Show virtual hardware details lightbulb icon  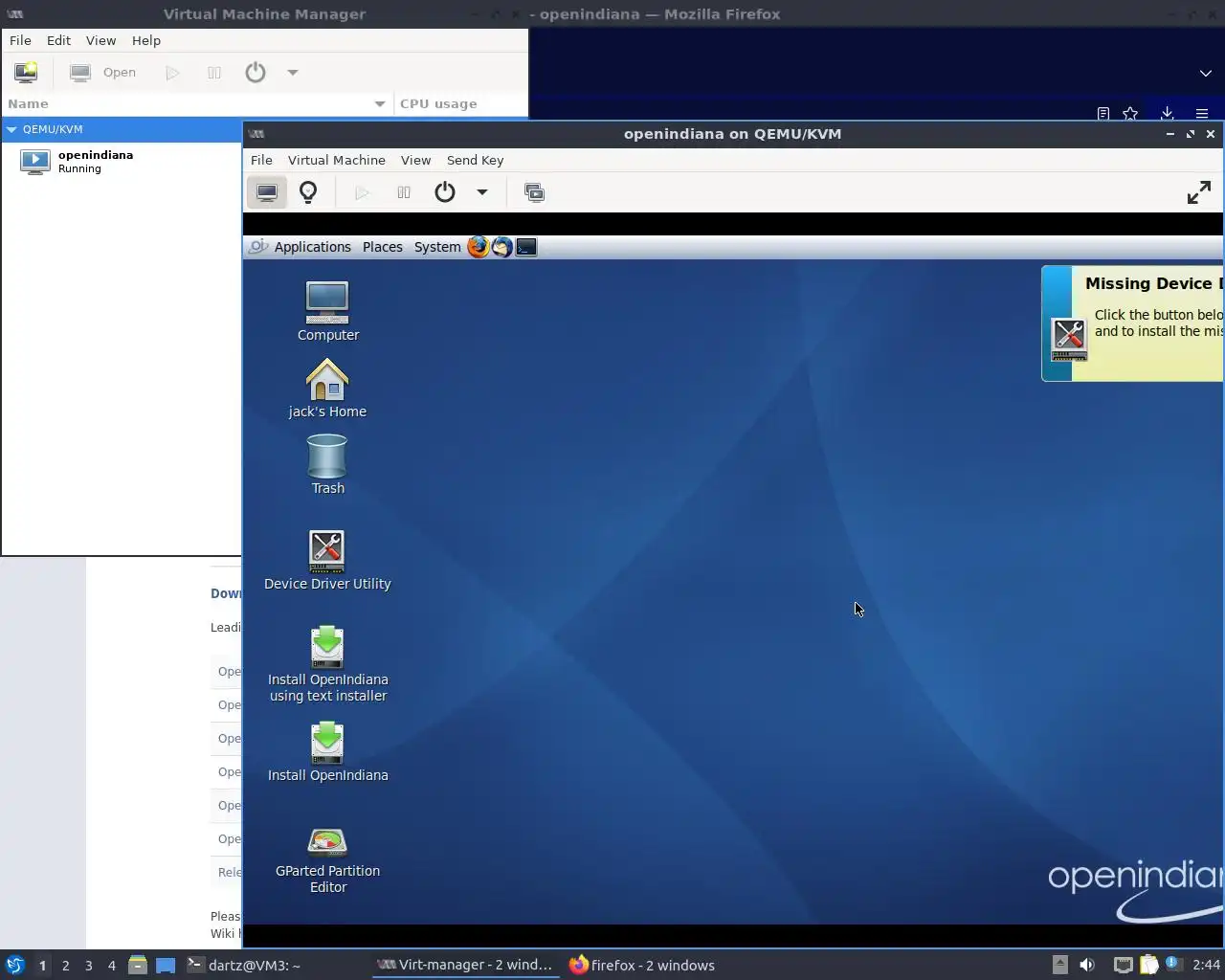point(308,192)
